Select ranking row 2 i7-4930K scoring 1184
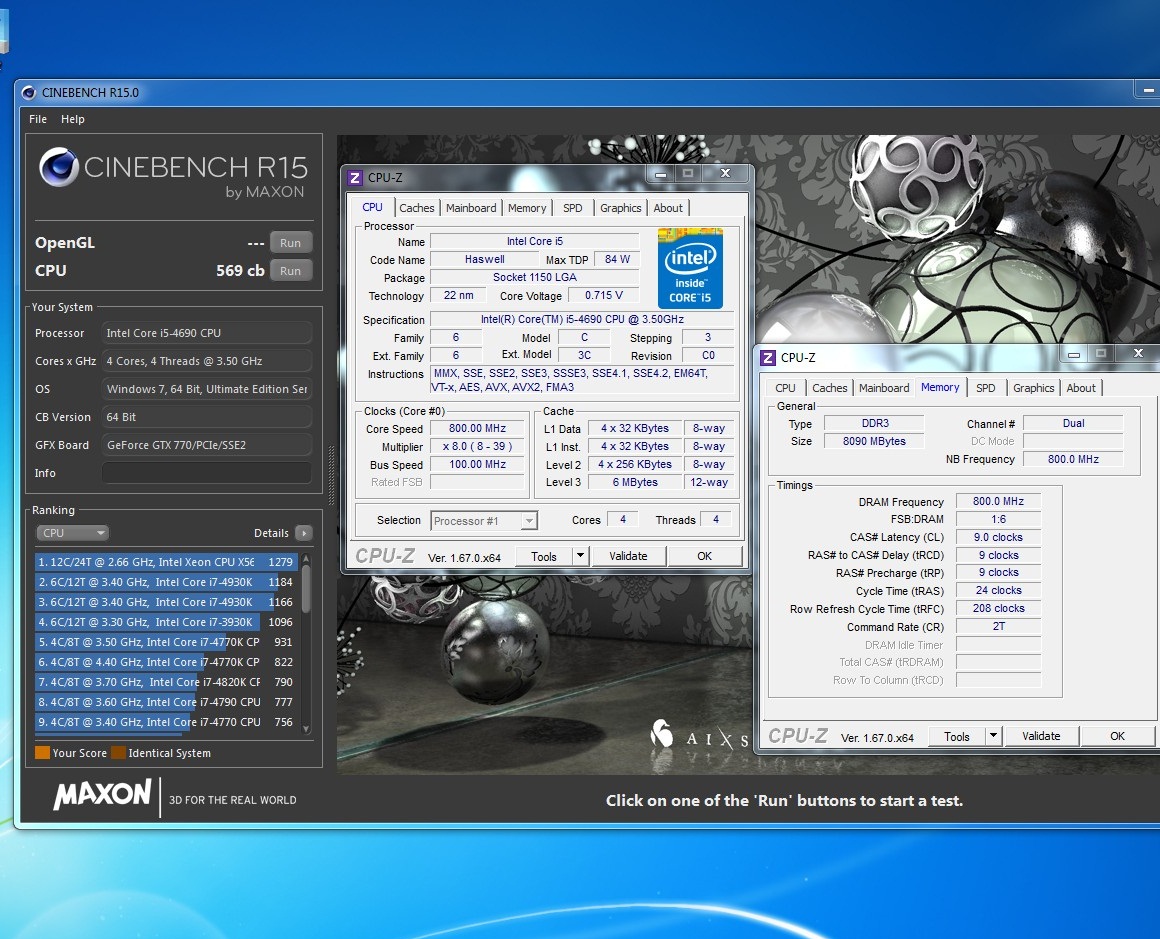This screenshot has height=939, width=1160. (166, 582)
